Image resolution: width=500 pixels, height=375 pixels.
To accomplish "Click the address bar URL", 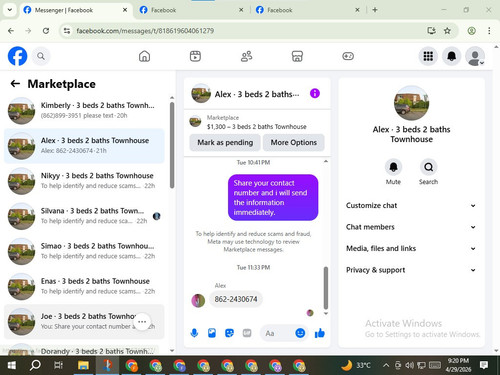I will pyautogui.click(x=145, y=31).
